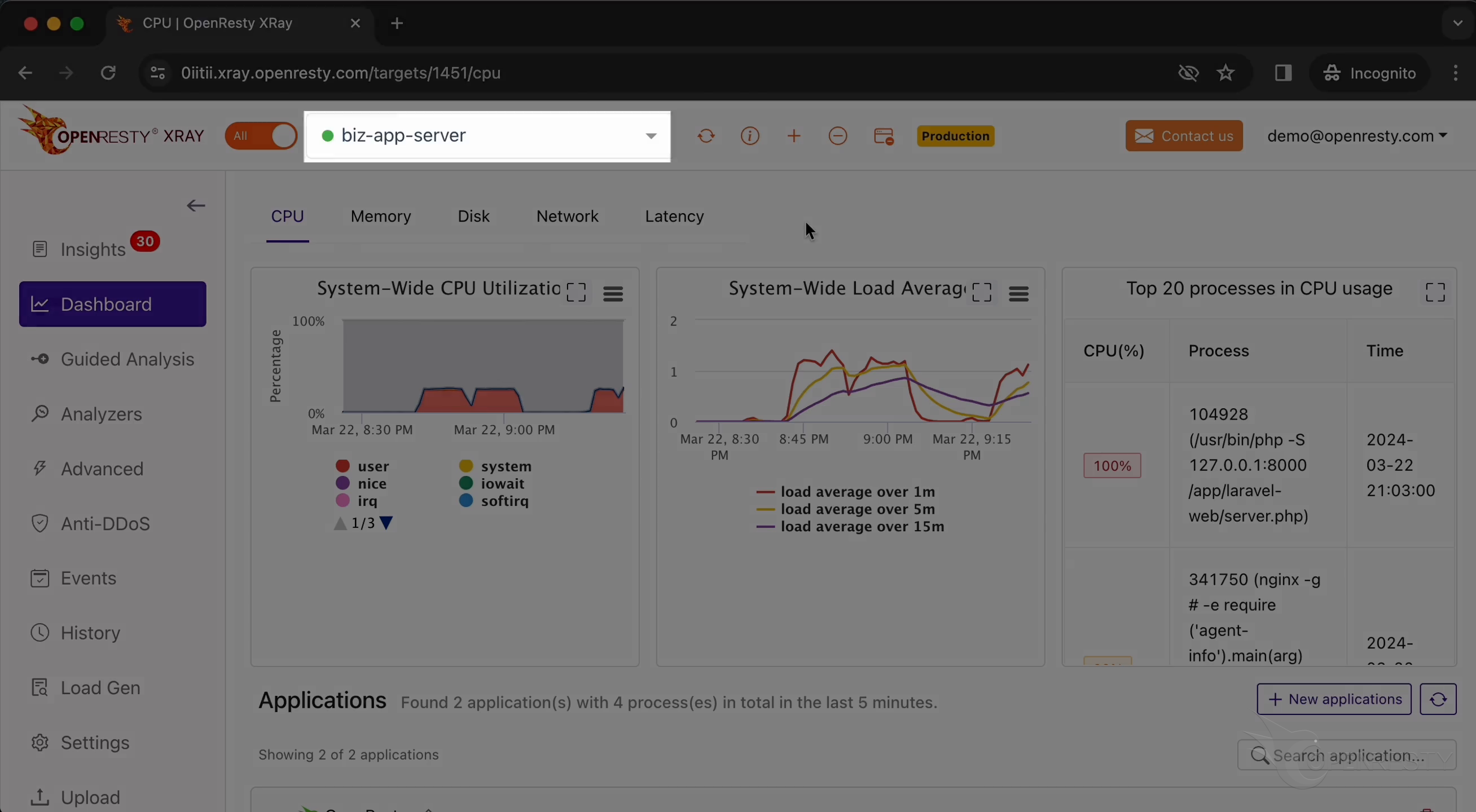Toggle the nice series in CPU legend

pos(361,483)
